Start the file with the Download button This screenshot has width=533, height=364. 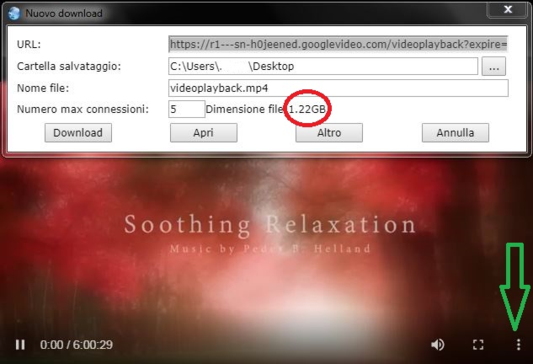point(78,133)
